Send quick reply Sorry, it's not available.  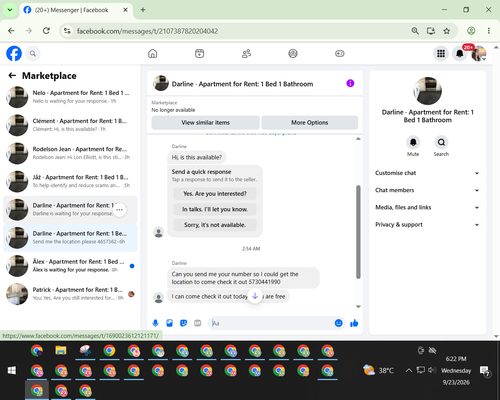(x=215, y=225)
